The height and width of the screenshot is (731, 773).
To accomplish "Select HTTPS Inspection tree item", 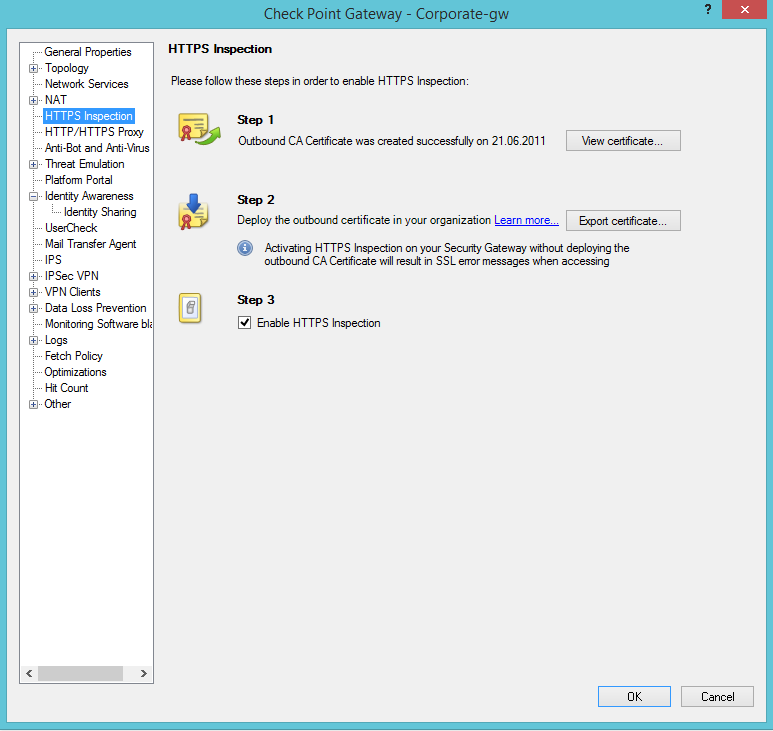I will (89, 116).
